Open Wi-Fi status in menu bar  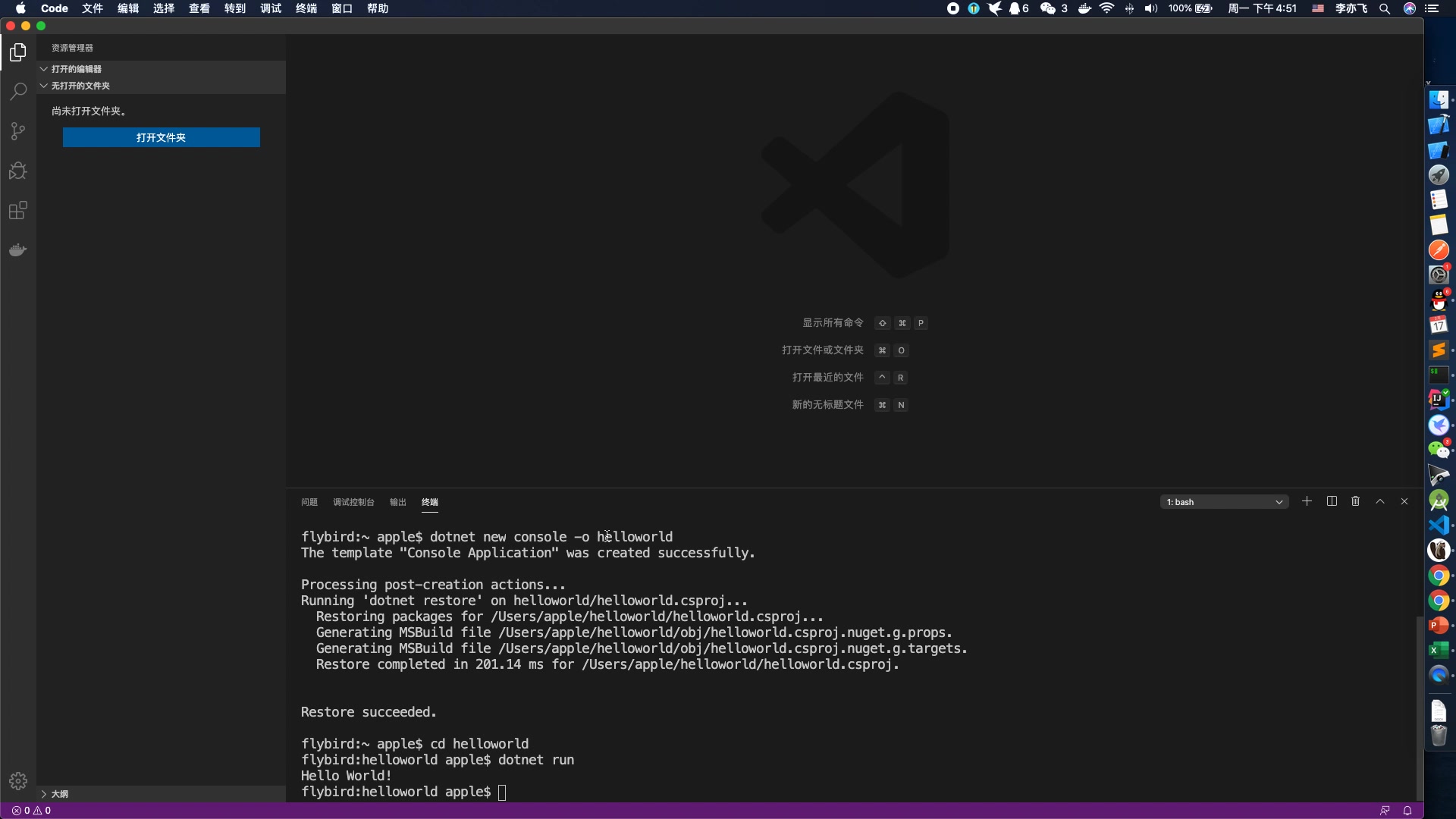click(x=1107, y=8)
